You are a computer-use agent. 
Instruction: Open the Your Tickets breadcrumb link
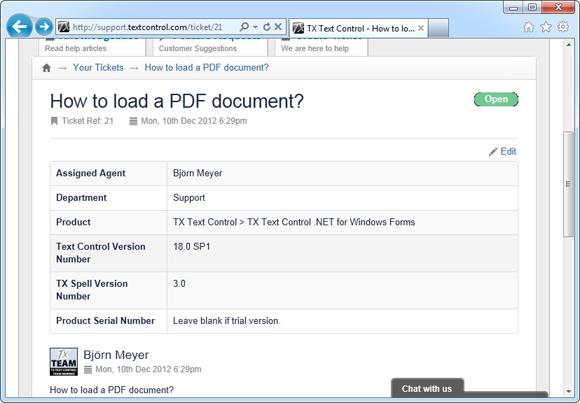click(x=98, y=68)
